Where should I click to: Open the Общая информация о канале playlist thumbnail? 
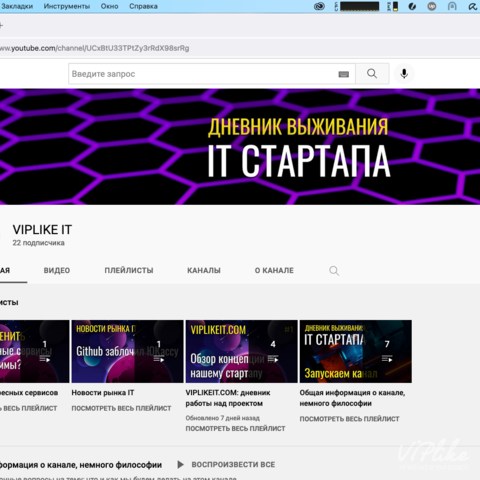point(356,351)
